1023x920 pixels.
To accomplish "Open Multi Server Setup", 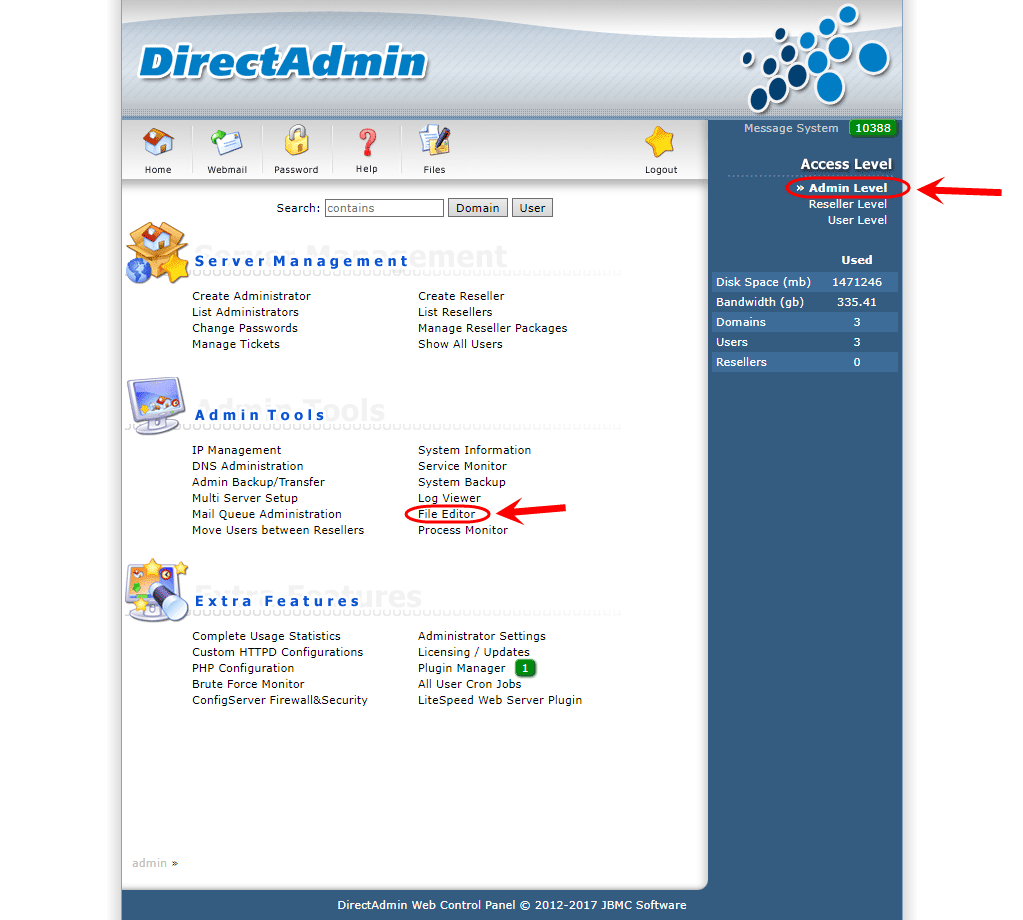I will click(x=245, y=498).
